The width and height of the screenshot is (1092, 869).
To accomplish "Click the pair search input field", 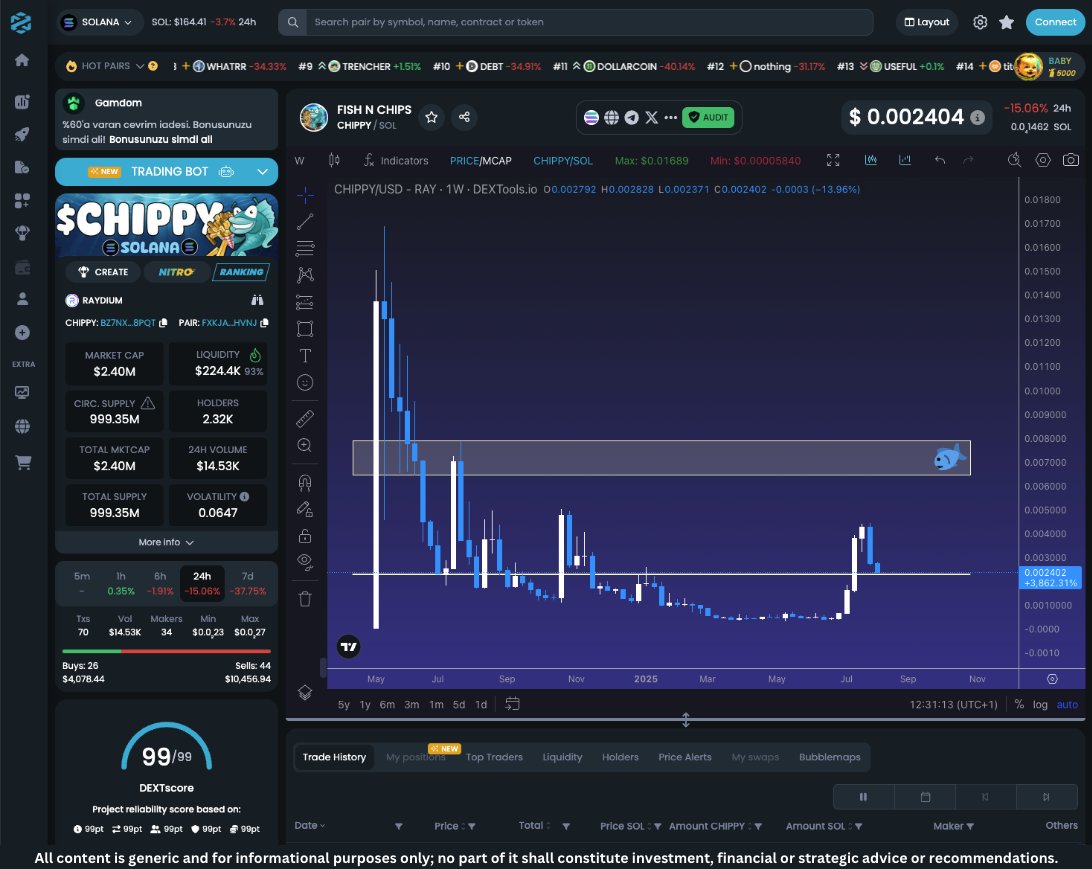I will coord(589,22).
